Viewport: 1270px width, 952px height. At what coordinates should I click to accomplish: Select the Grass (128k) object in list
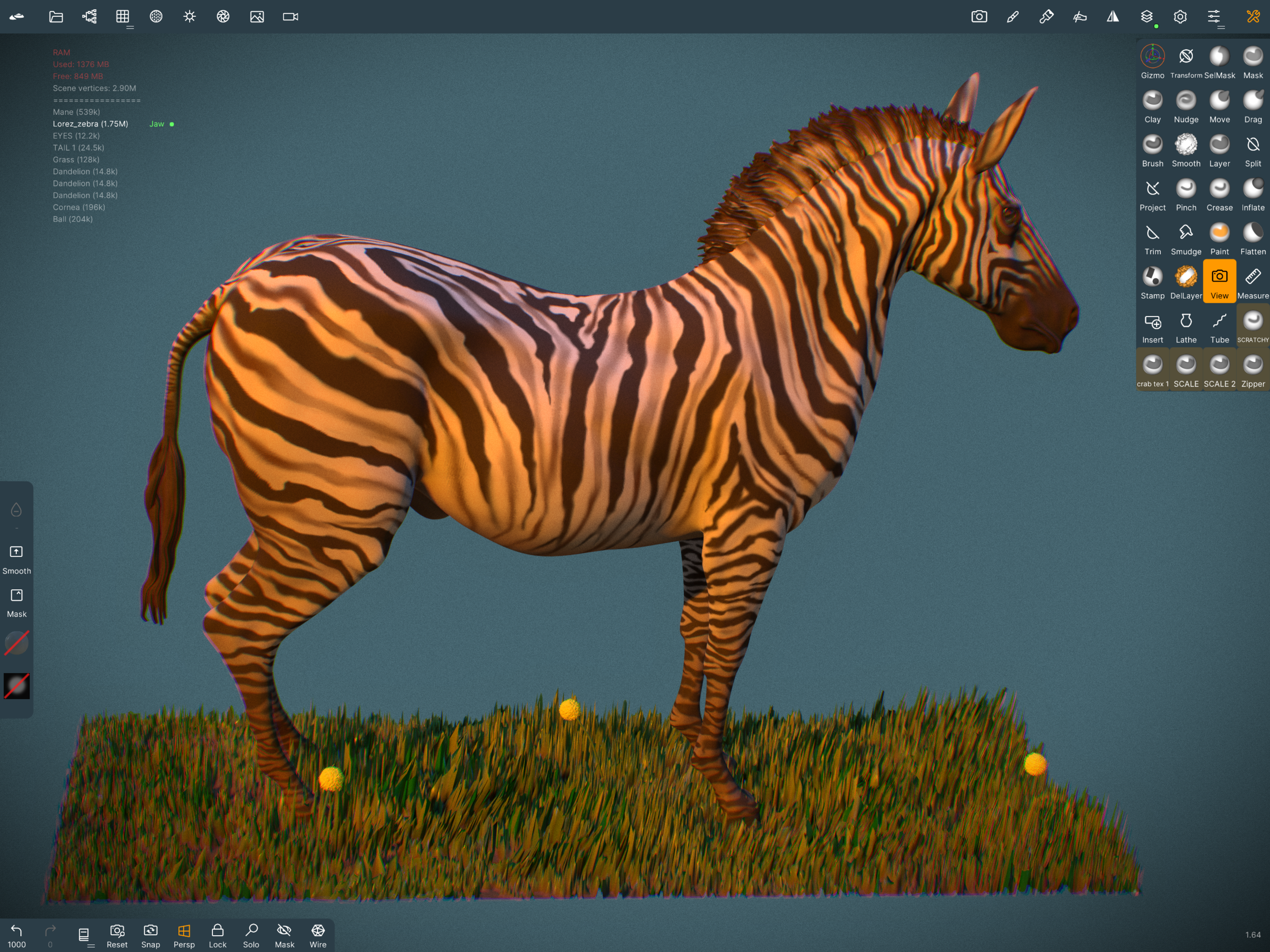click(76, 160)
